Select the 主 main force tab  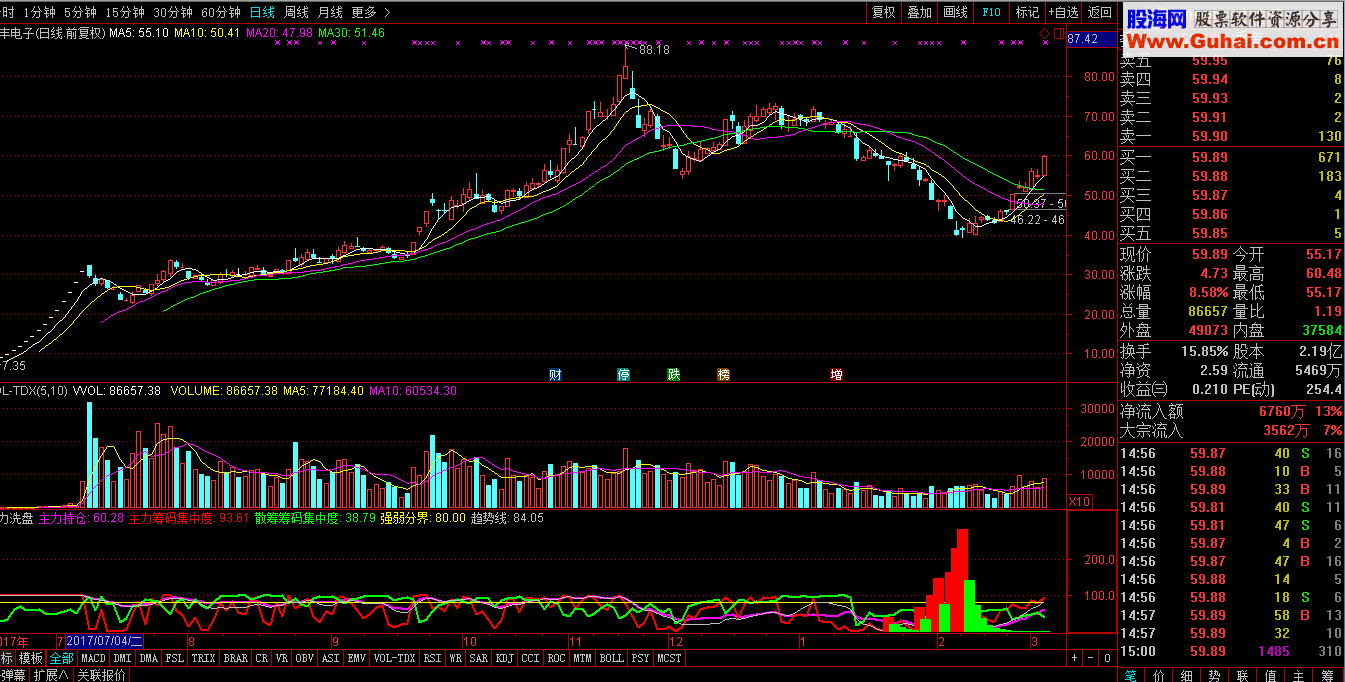[1299, 674]
